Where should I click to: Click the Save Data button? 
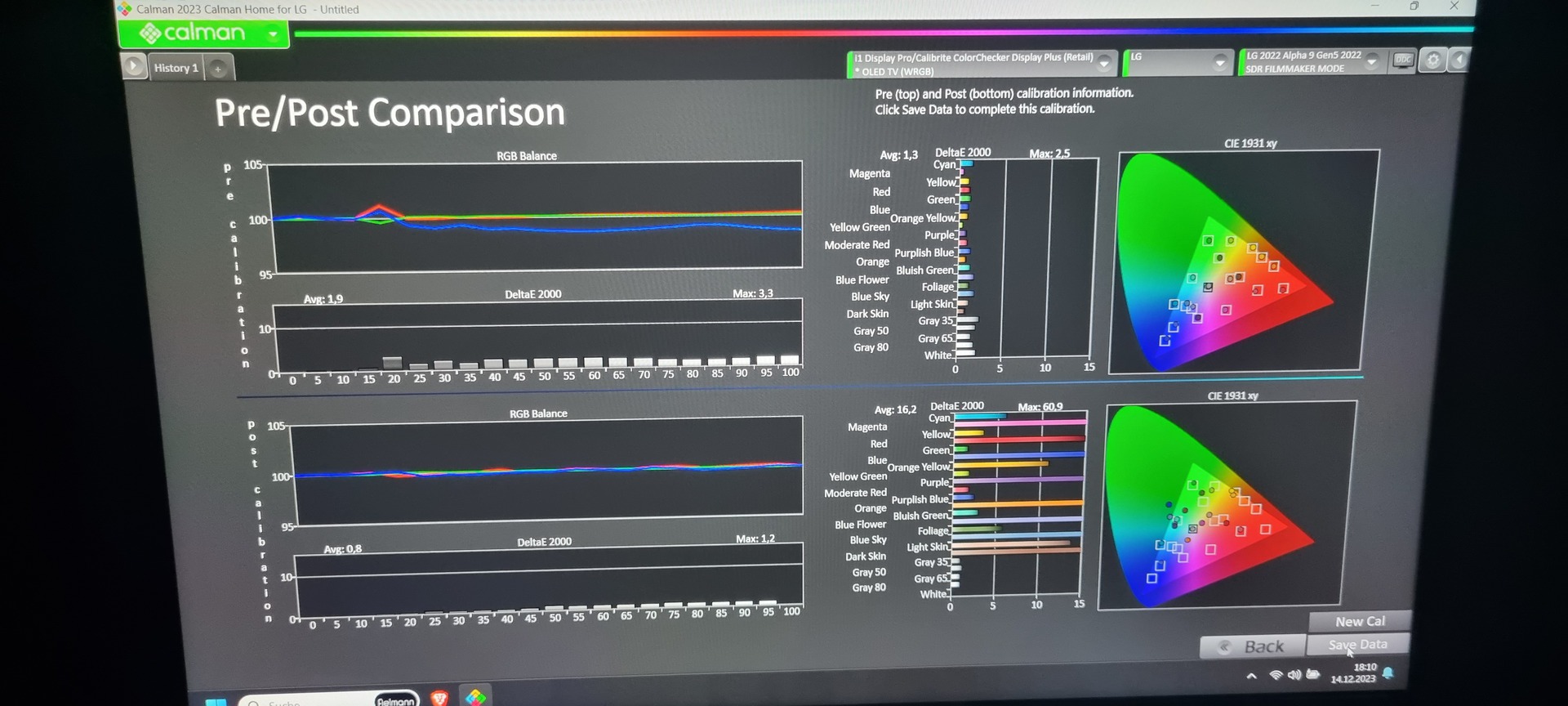(1357, 645)
